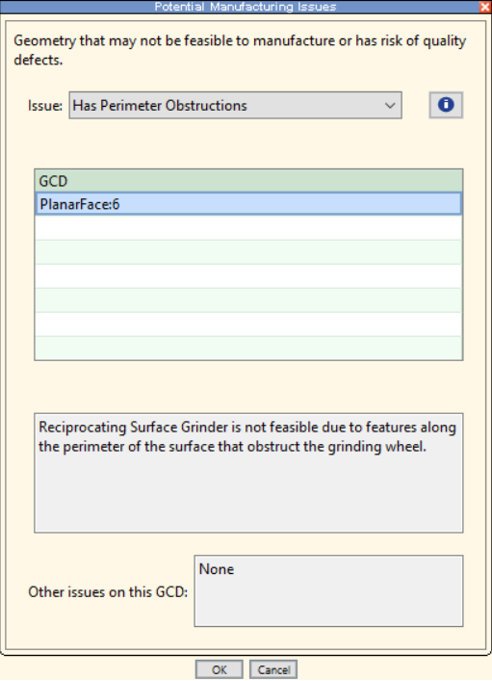Viewport: 492px width, 681px height.
Task: Click the Other issues on this GCD label
Action: tap(108, 592)
